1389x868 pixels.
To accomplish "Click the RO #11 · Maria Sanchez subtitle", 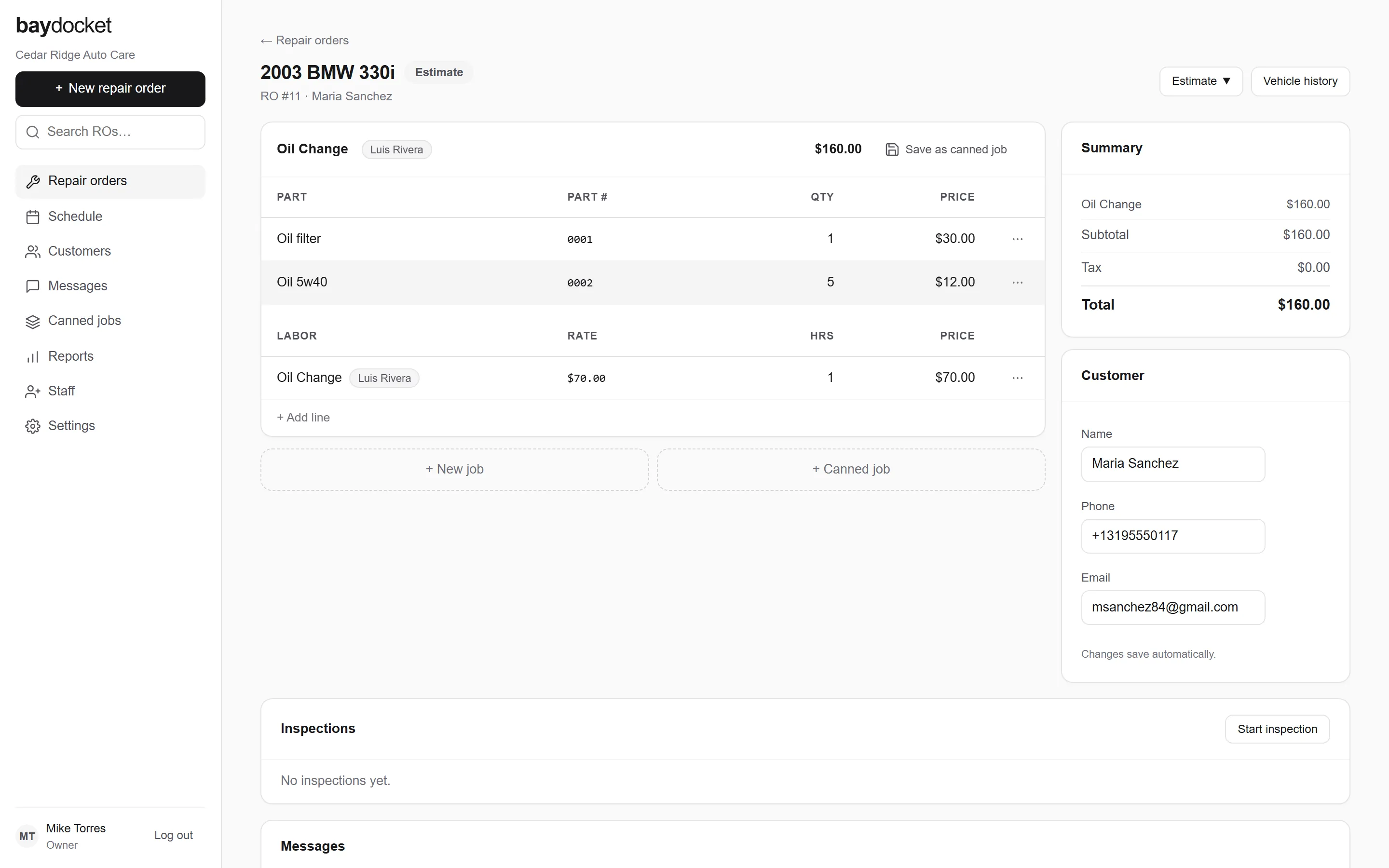I will (x=326, y=96).
